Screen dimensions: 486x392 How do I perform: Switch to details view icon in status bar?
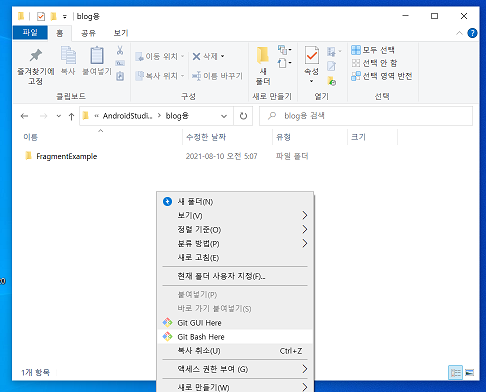[x=455, y=372]
